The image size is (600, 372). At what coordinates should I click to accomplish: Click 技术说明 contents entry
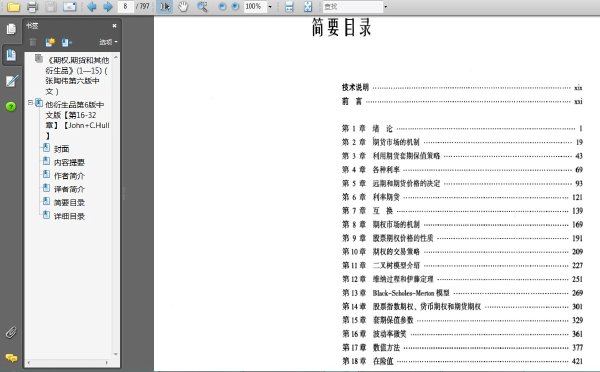click(x=462, y=88)
